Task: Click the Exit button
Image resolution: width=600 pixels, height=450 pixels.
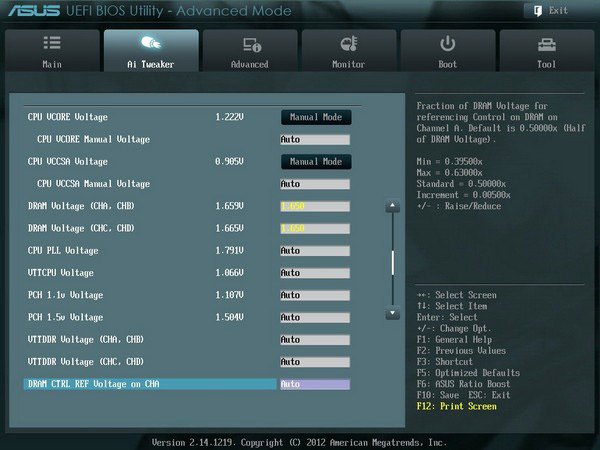Action: click(553, 11)
